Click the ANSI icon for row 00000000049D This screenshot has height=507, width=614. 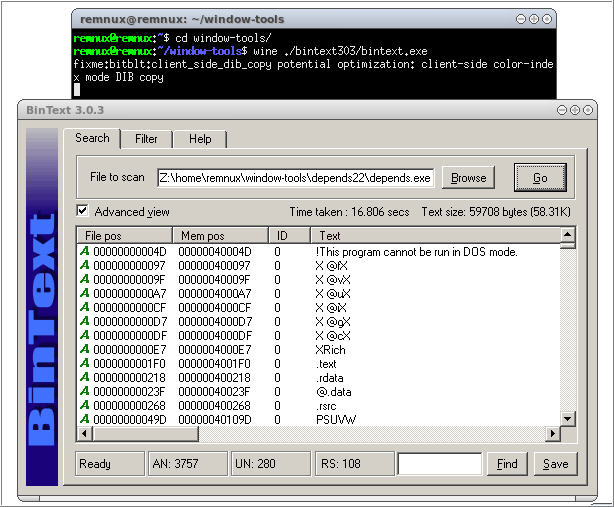point(85,419)
